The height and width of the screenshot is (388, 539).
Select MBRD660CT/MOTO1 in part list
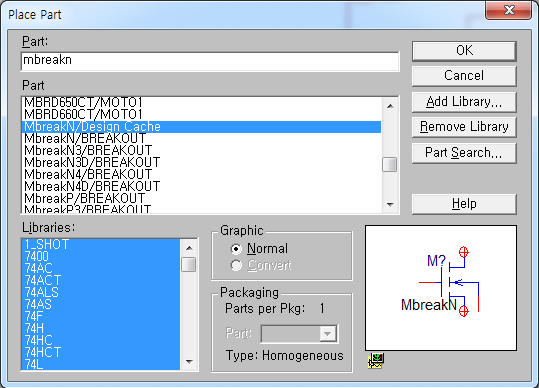tap(202, 114)
